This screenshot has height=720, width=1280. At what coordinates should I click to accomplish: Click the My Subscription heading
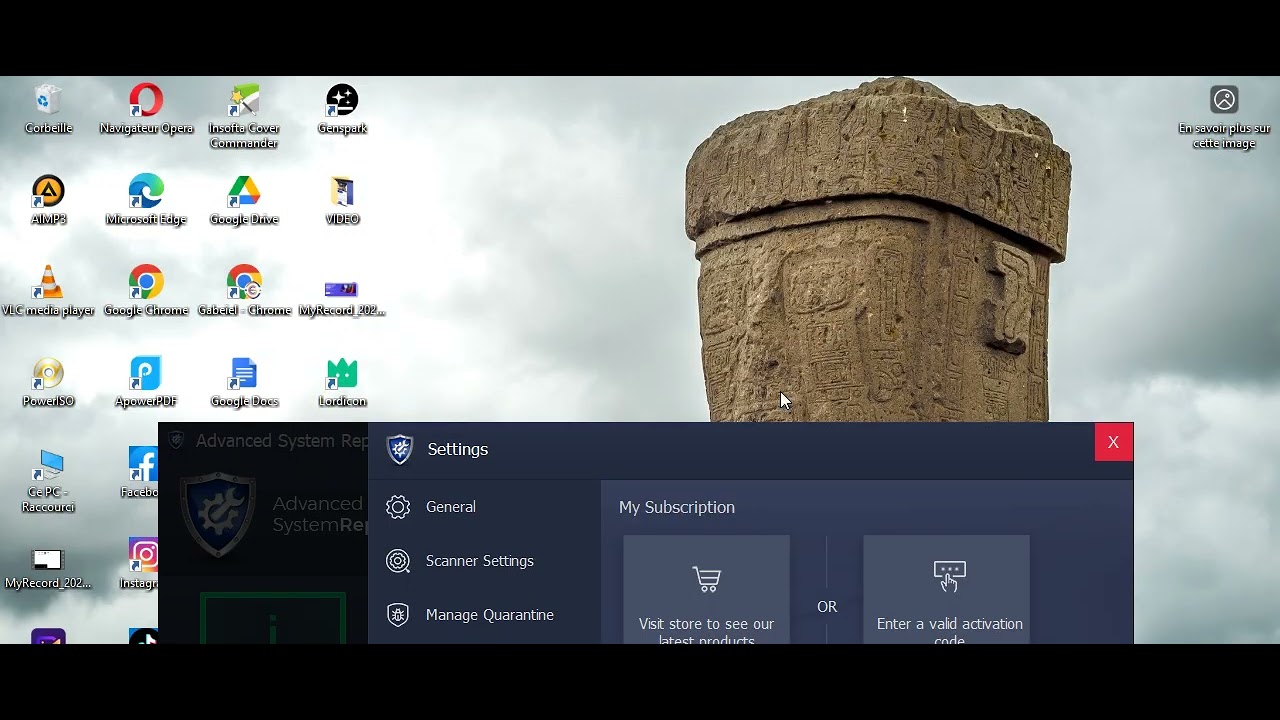coord(677,507)
